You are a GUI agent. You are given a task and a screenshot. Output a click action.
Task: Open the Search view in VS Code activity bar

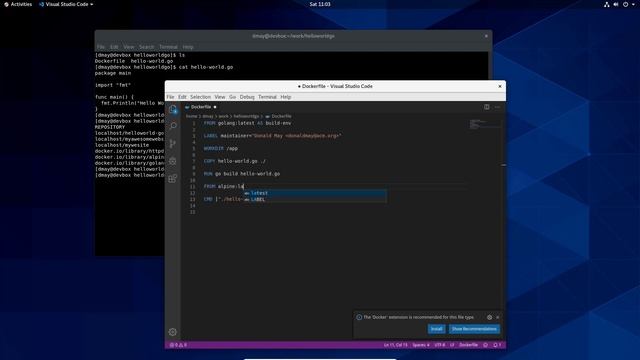coord(173,126)
